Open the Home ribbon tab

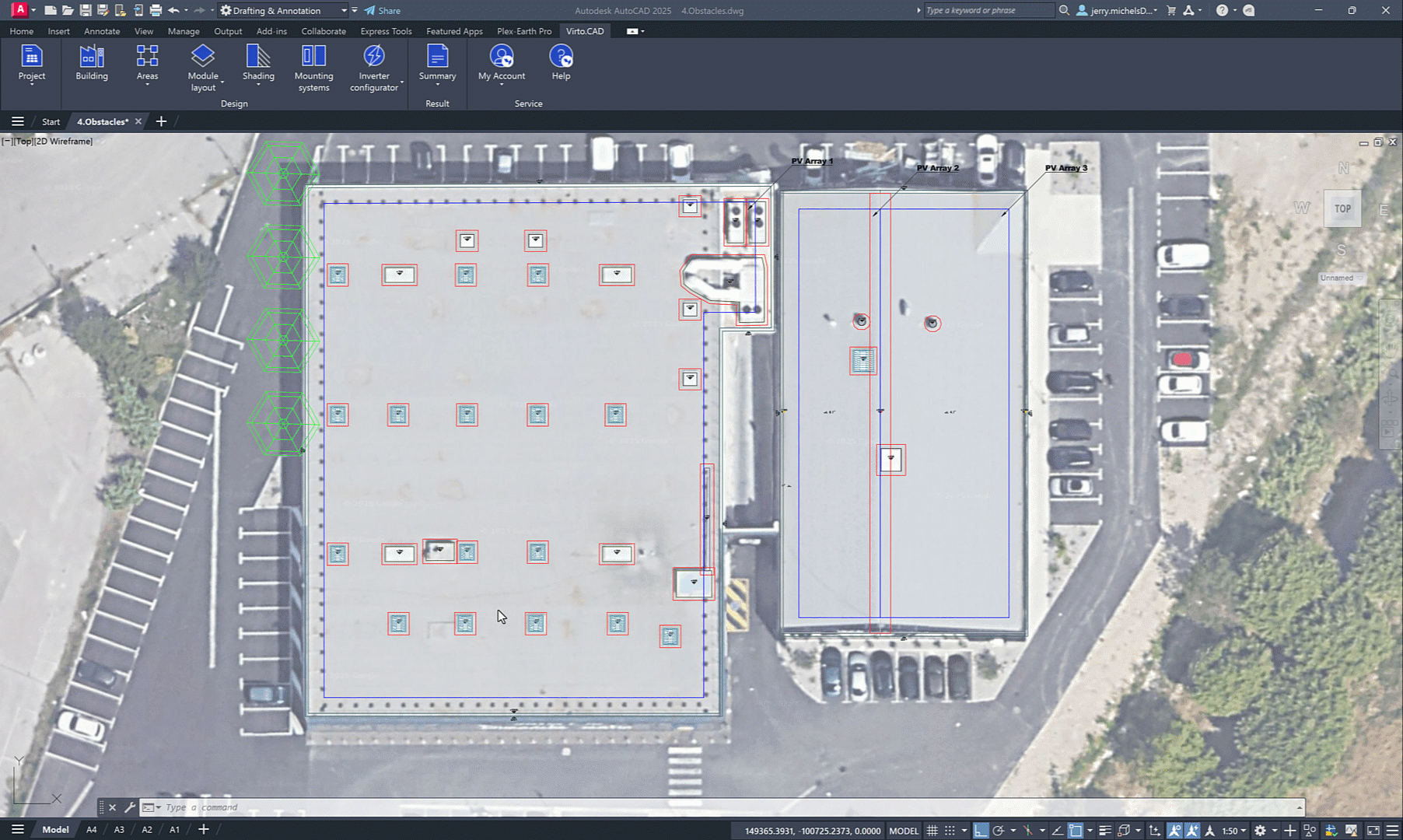point(21,31)
